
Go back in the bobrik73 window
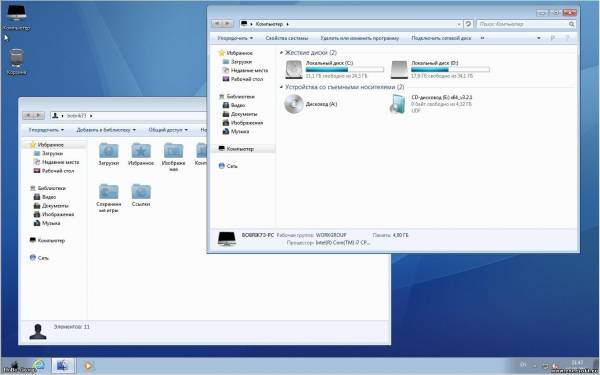28,116
